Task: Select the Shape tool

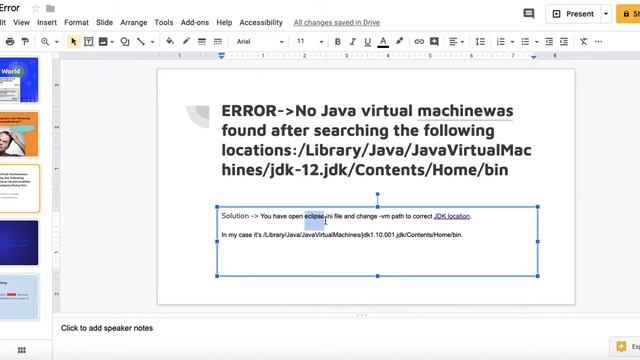Action: [125, 42]
